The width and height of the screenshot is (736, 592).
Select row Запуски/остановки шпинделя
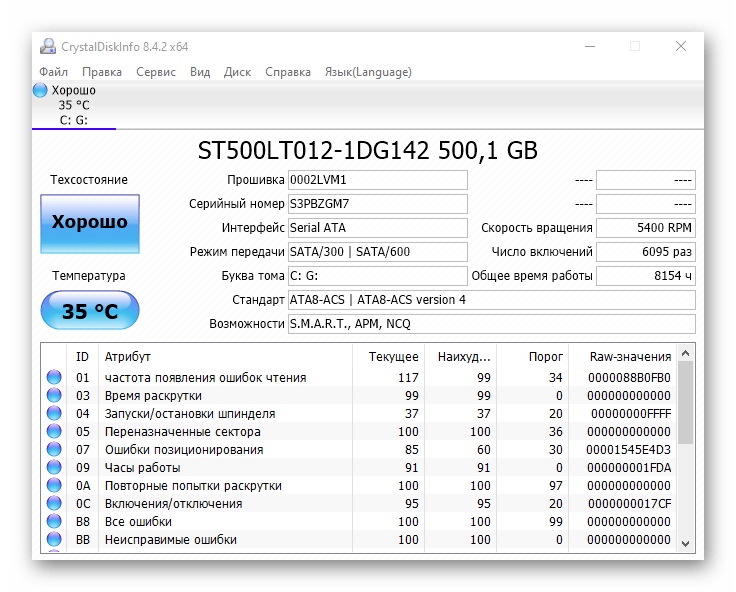pyautogui.click(x=359, y=413)
